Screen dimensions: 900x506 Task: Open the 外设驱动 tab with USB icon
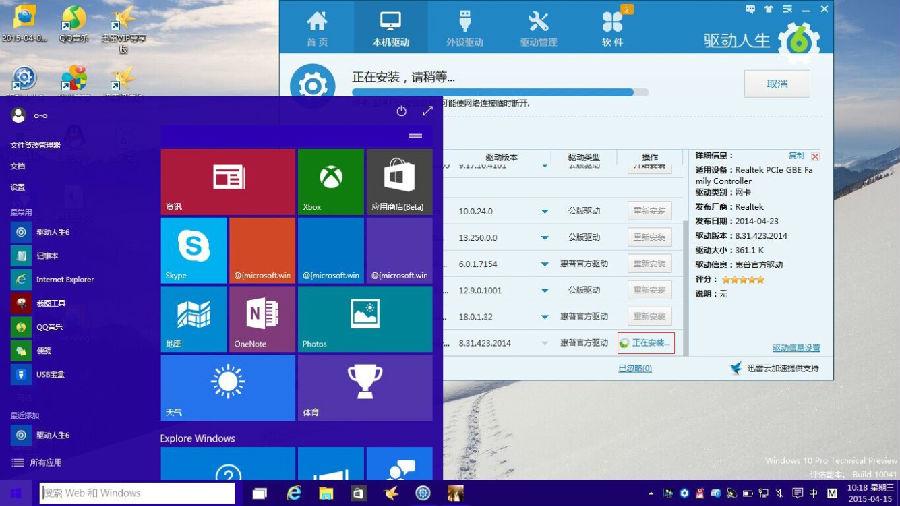[x=464, y=28]
